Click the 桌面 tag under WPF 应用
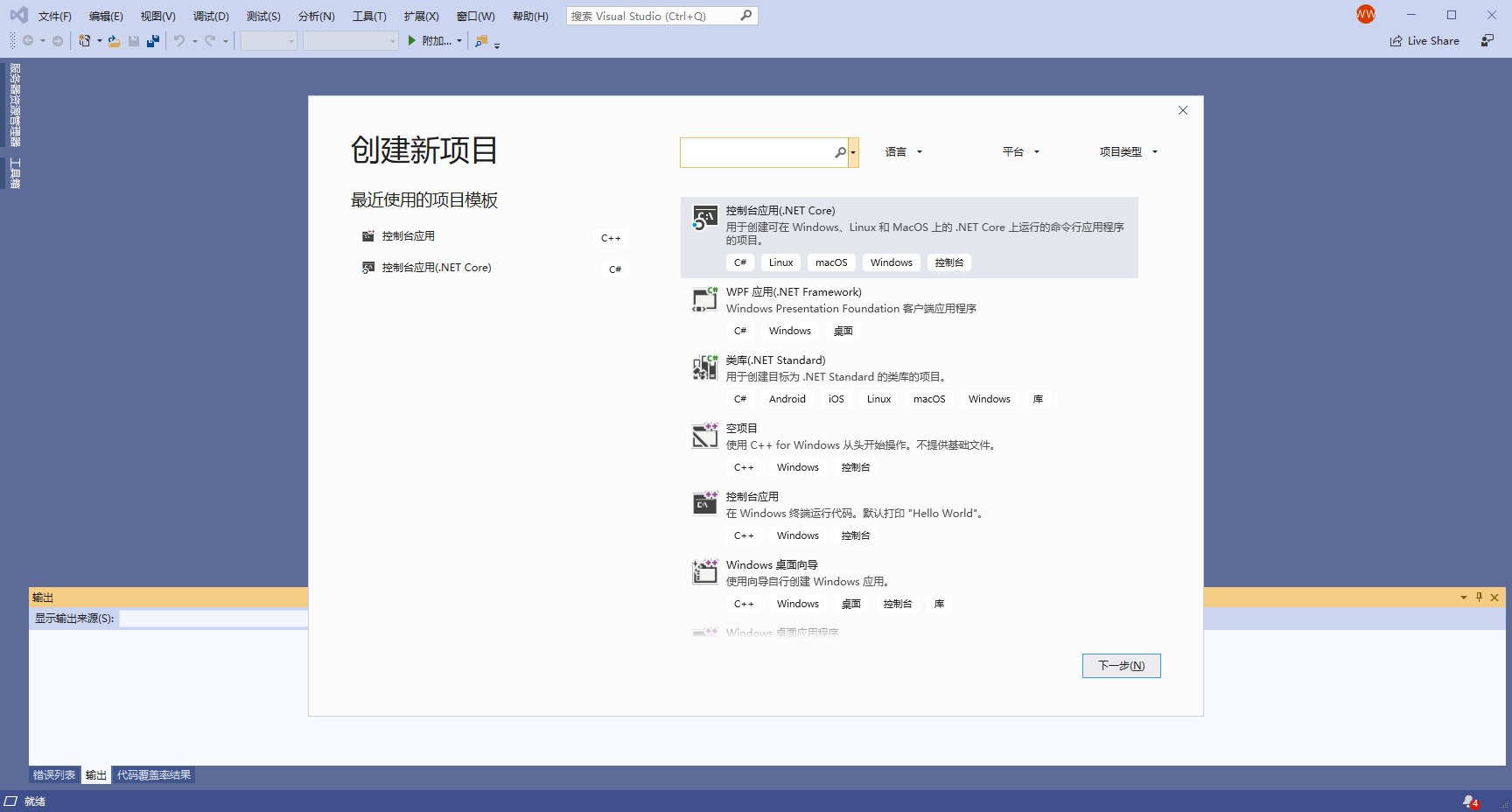This screenshot has width=1512, height=812. (x=843, y=331)
